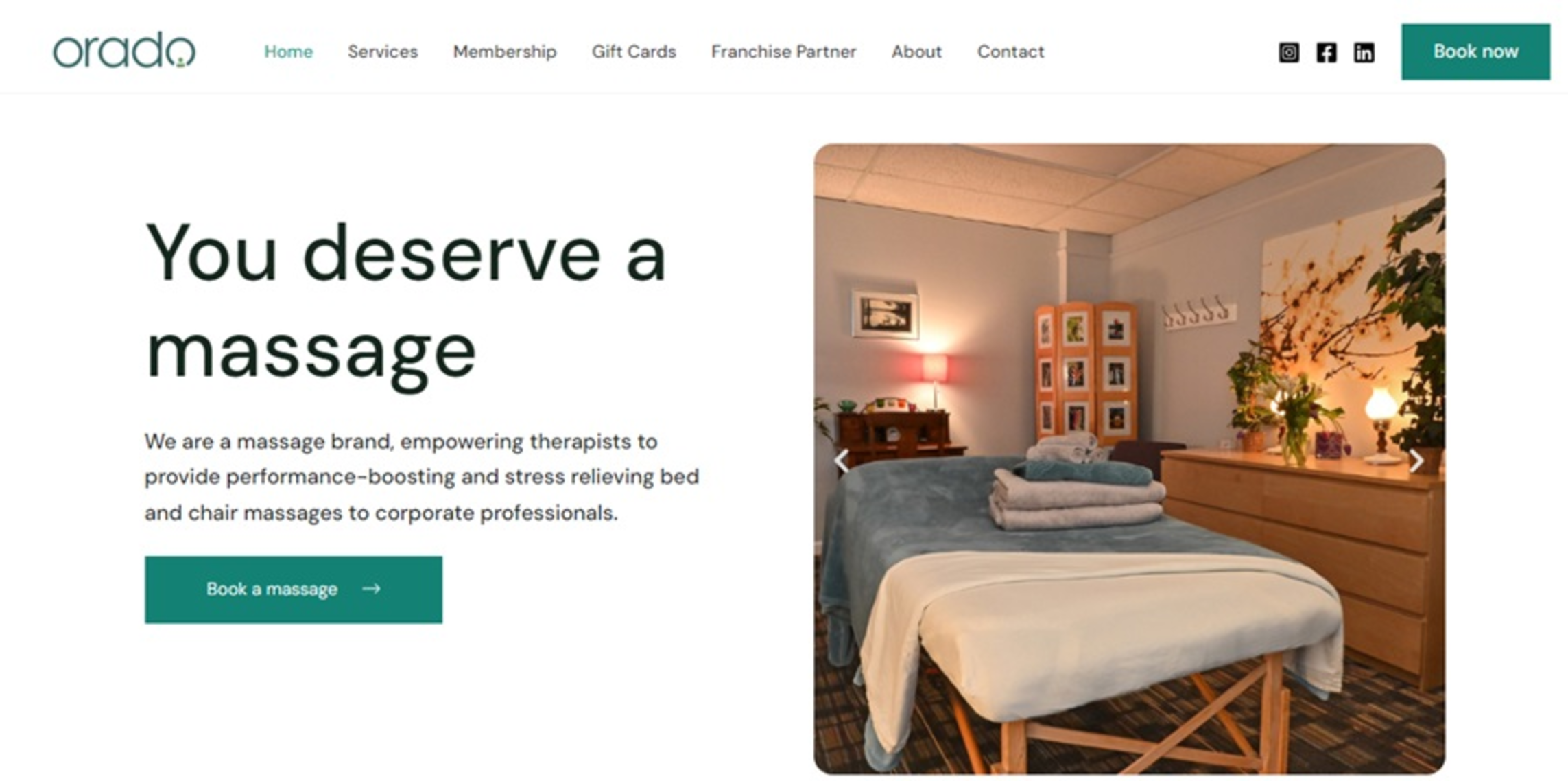1568x781 pixels.
Task: Show the previous slide with left chevron
Action: tap(842, 460)
